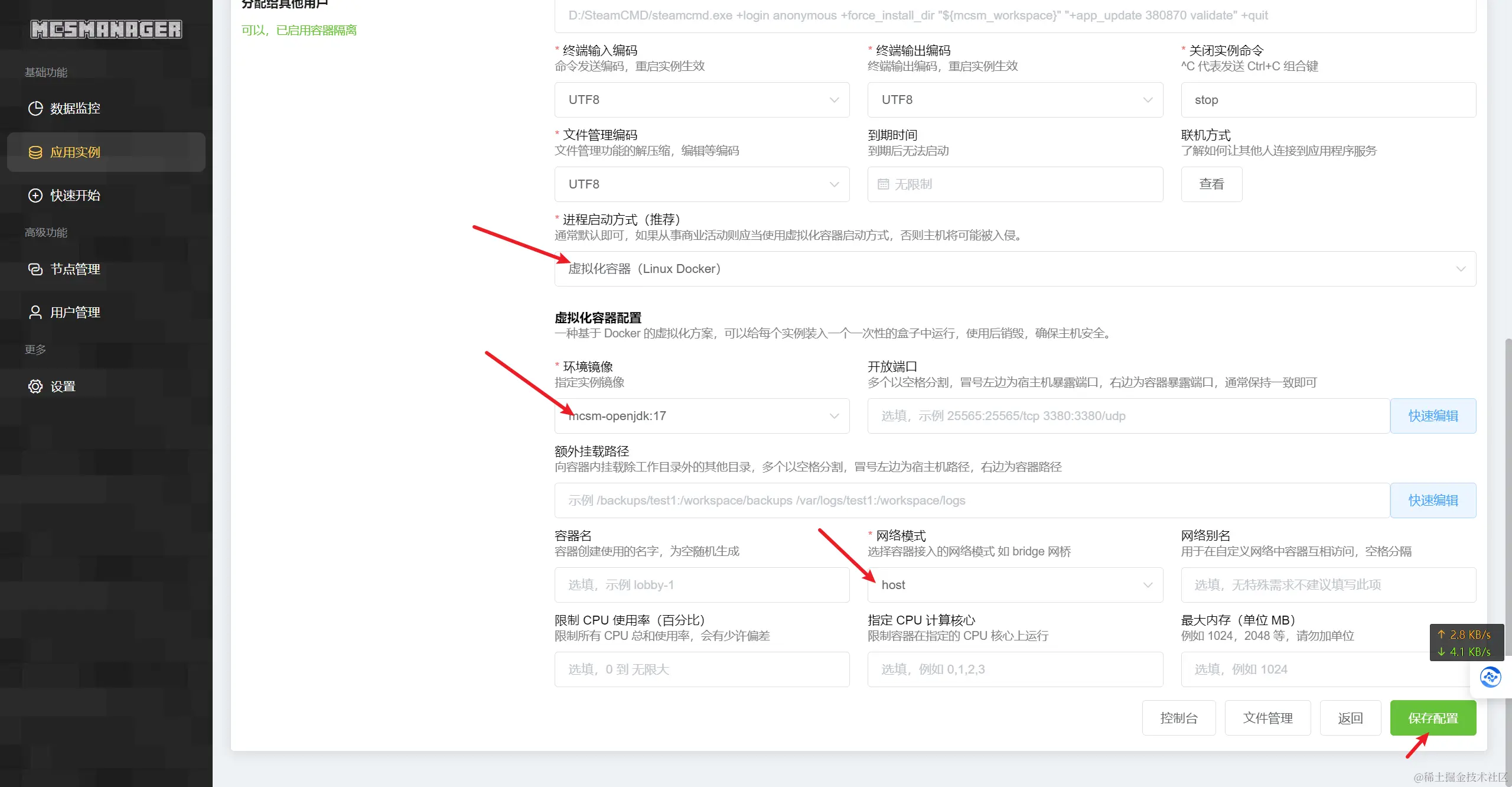This screenshot has height=787, width=1512.
Task: Open the 网络模式 host dropdown
Action: [1015, 585]
